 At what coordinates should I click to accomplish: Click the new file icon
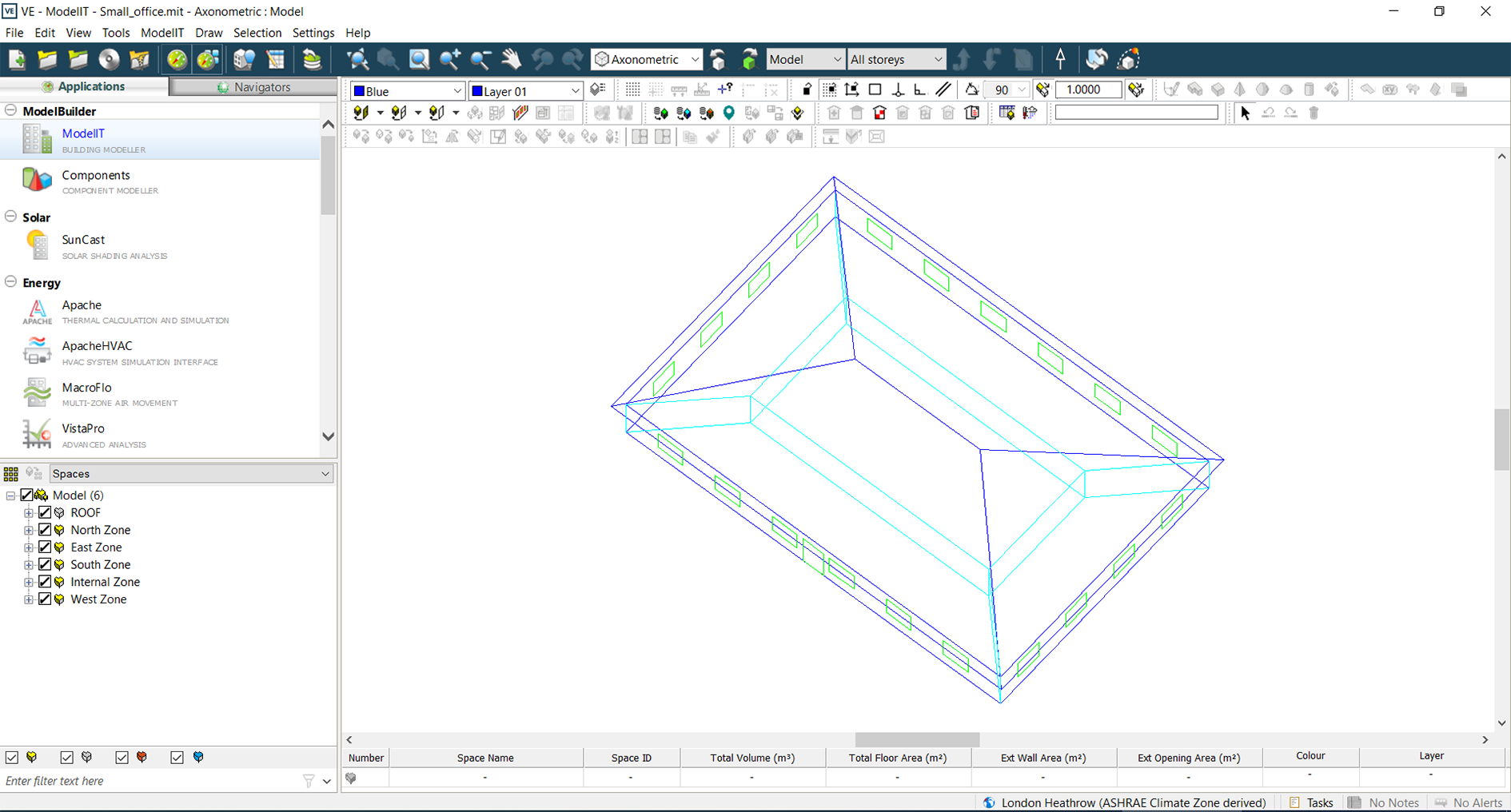point(17,59)
